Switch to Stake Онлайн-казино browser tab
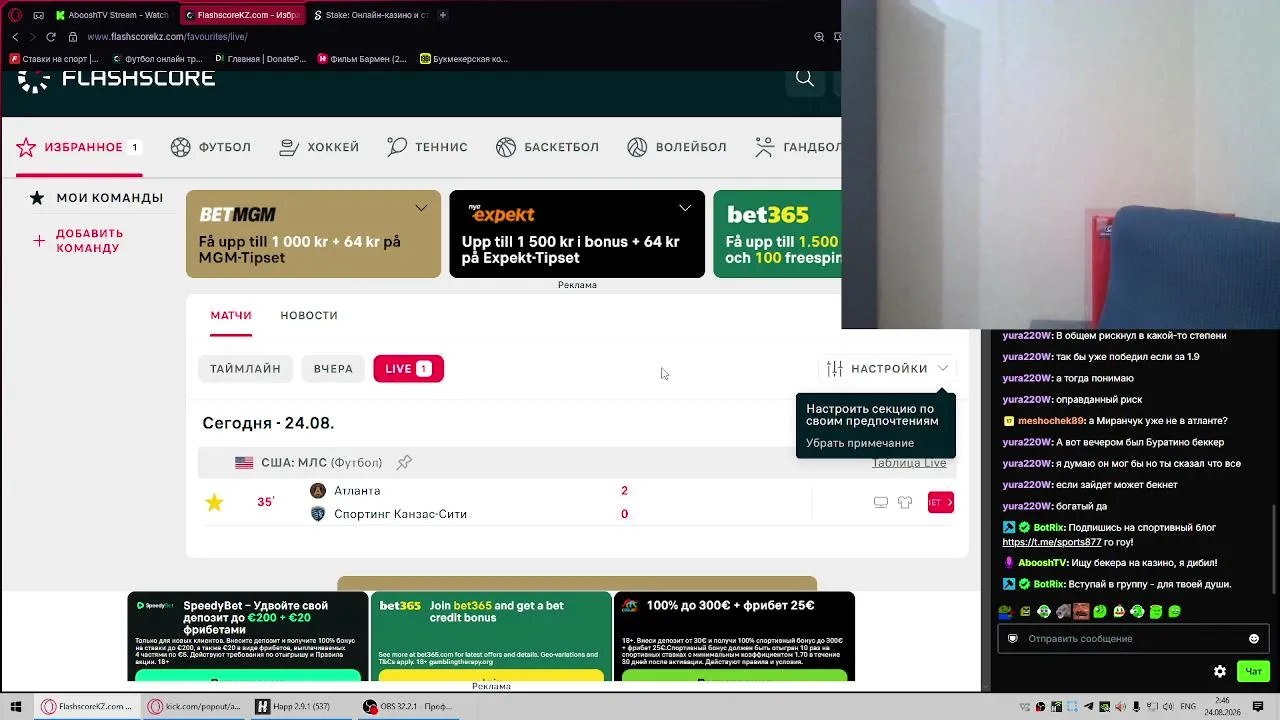 [371, 15]
